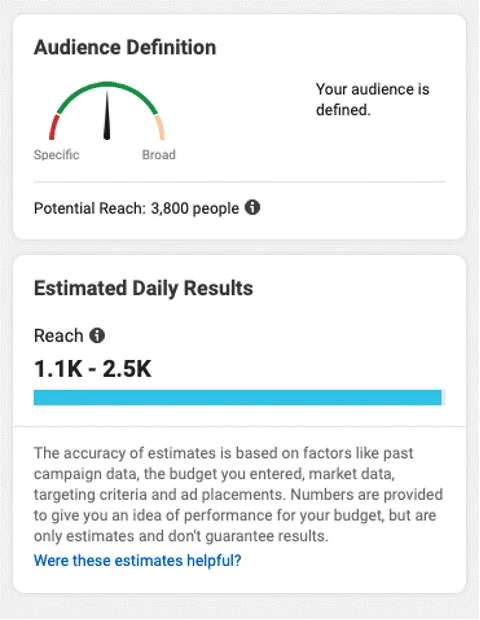480x620 pixels.
Task: Click the 'Potential Reach: 3,800 people' text
Action: click(136, 208)
